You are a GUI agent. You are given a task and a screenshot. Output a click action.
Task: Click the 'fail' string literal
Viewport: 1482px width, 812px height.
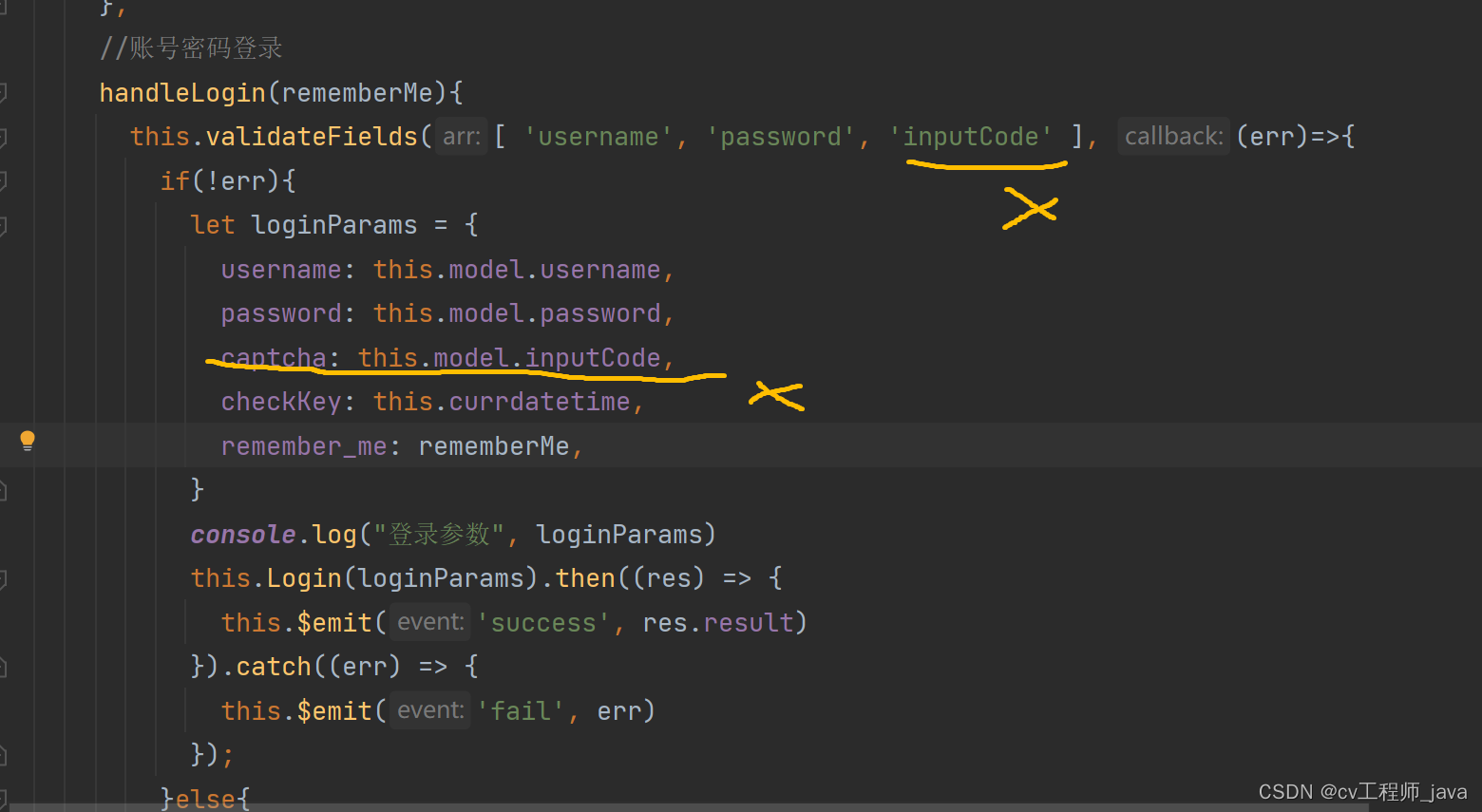pos(521,711)
